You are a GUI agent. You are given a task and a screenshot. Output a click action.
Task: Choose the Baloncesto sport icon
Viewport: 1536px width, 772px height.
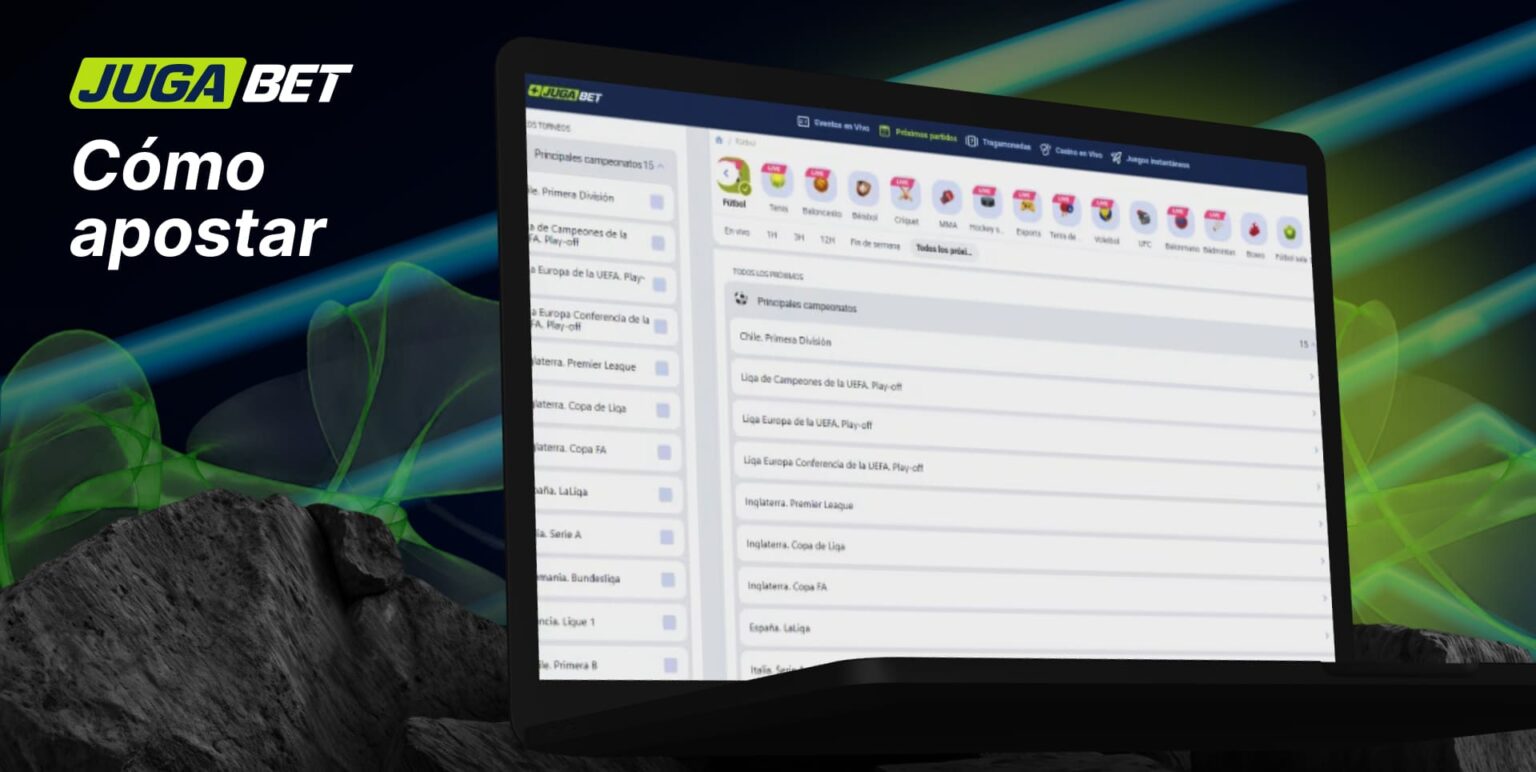819,186
